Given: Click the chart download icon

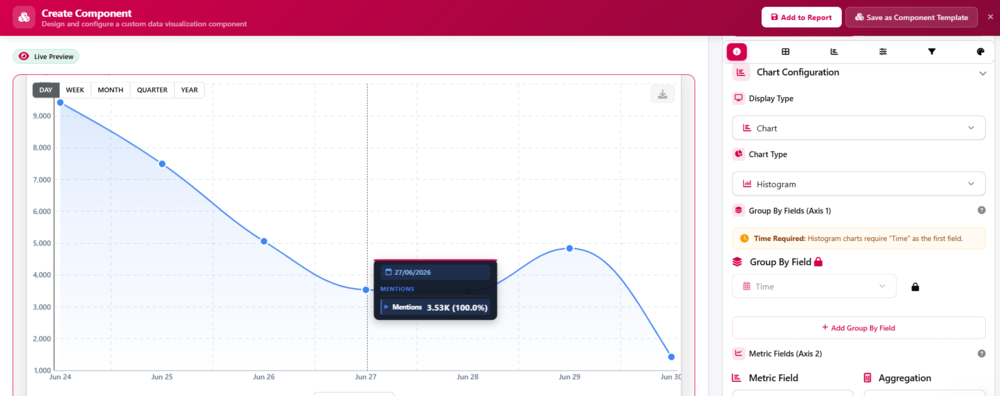Looking at the screenshot, I should tap(663, 94).
